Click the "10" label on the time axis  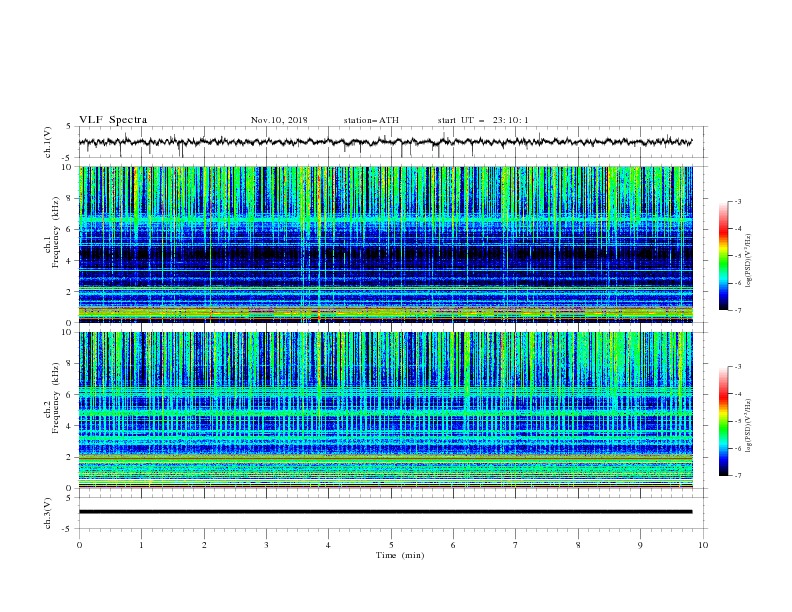tap(703, 545)
